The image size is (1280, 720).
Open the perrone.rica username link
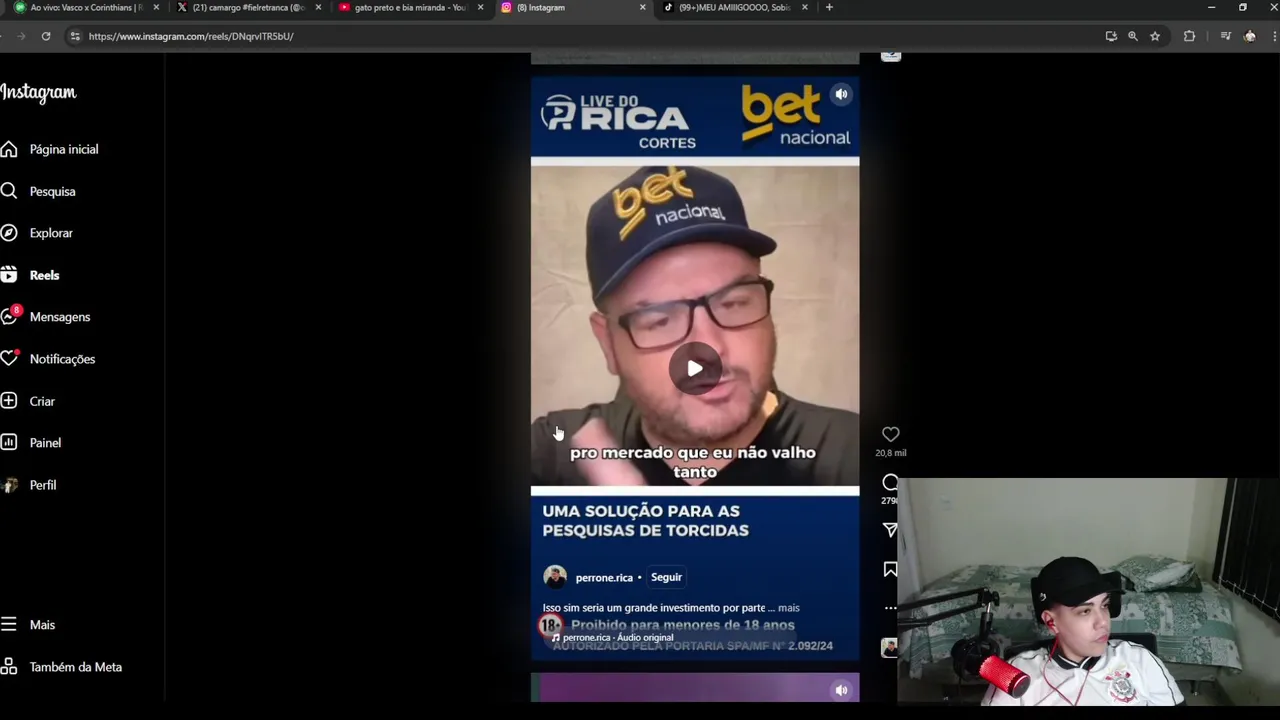coord(604,577)
